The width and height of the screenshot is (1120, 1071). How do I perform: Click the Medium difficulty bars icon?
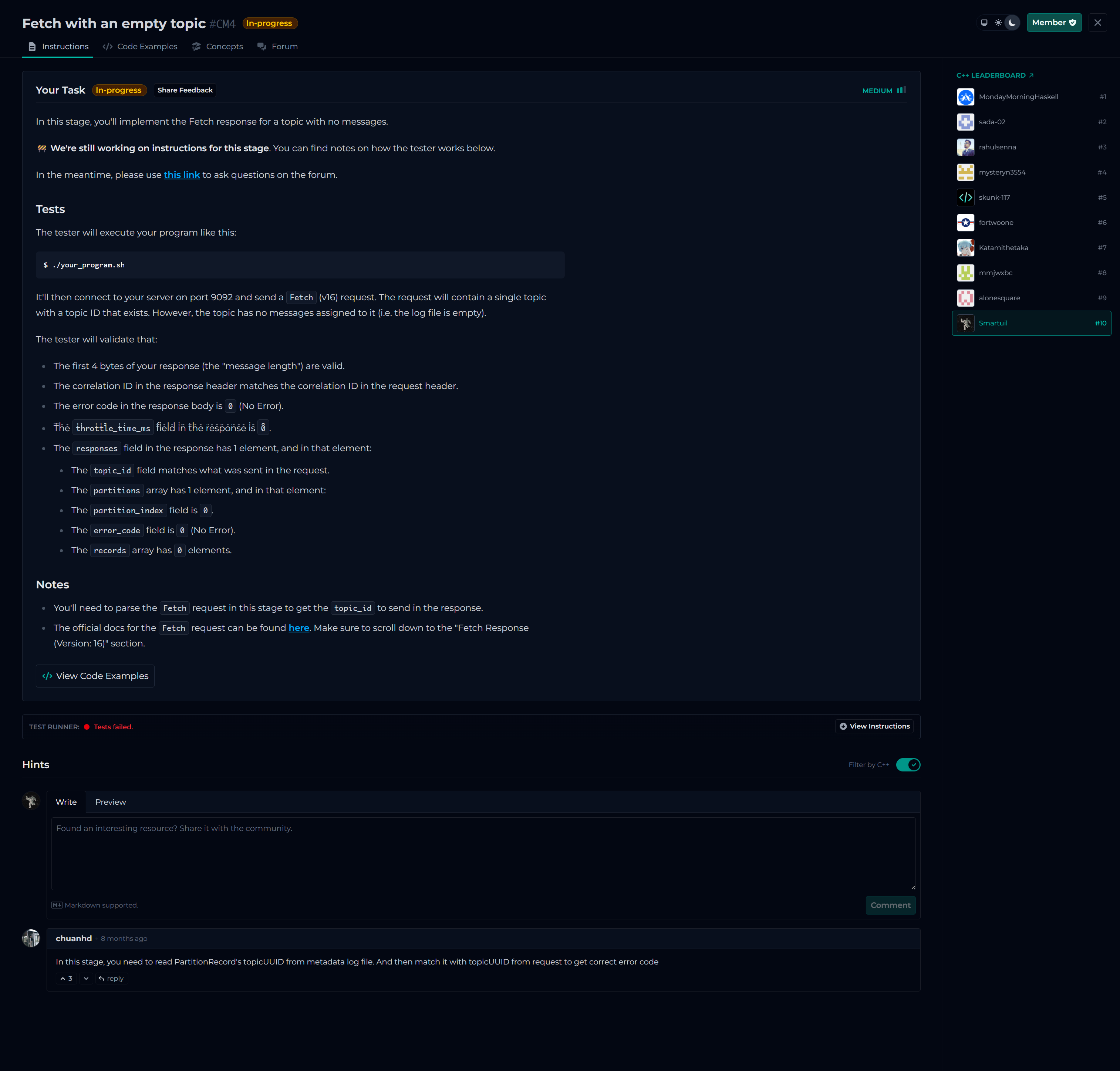click(x=901, y=90)
